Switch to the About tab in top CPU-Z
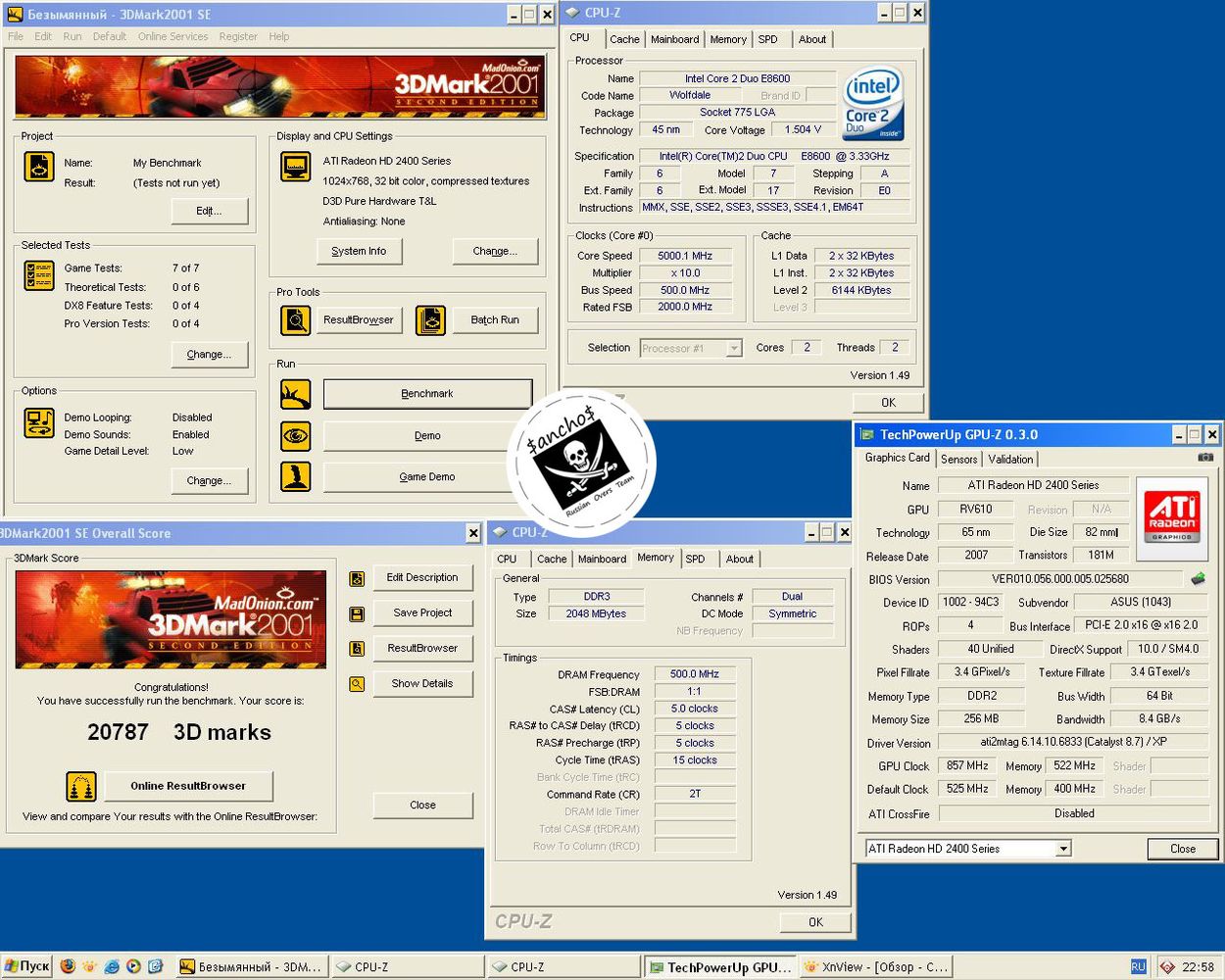 coord(812,39)
